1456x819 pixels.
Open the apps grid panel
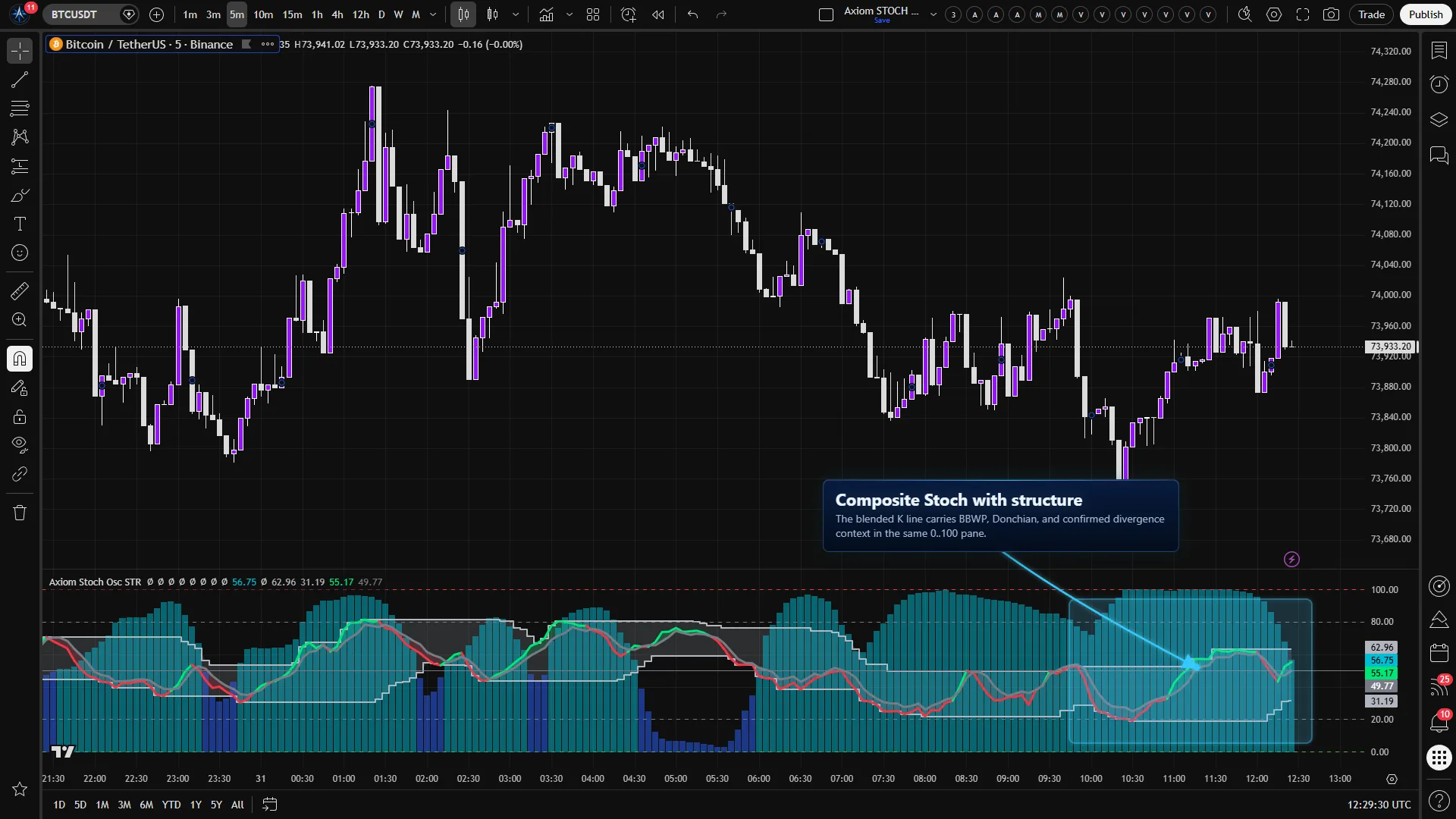coord(1439,757)
